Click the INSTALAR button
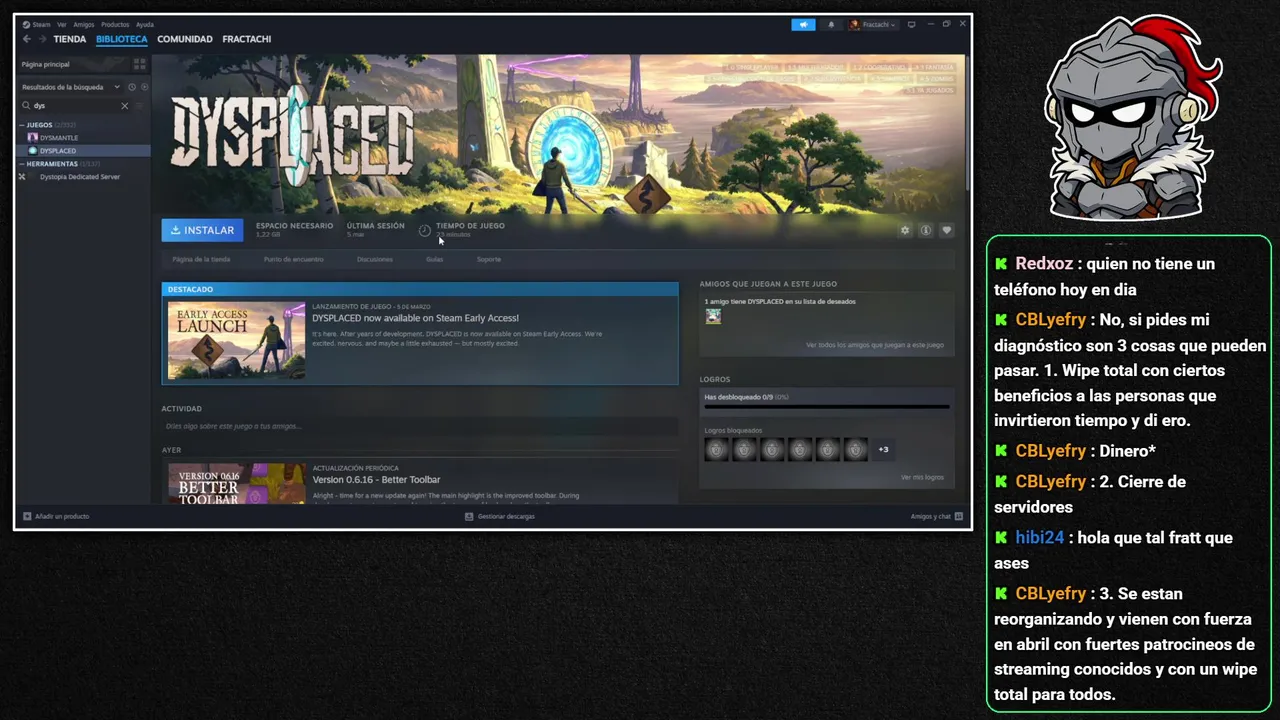This screenshot has width=1280, height=720. (x=202, y=230)
